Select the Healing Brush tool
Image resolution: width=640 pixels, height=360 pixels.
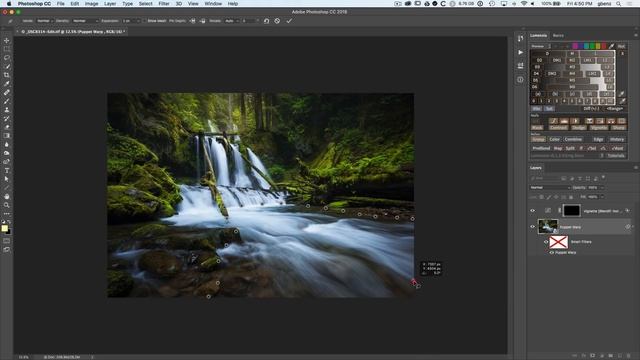click(7, 92)
